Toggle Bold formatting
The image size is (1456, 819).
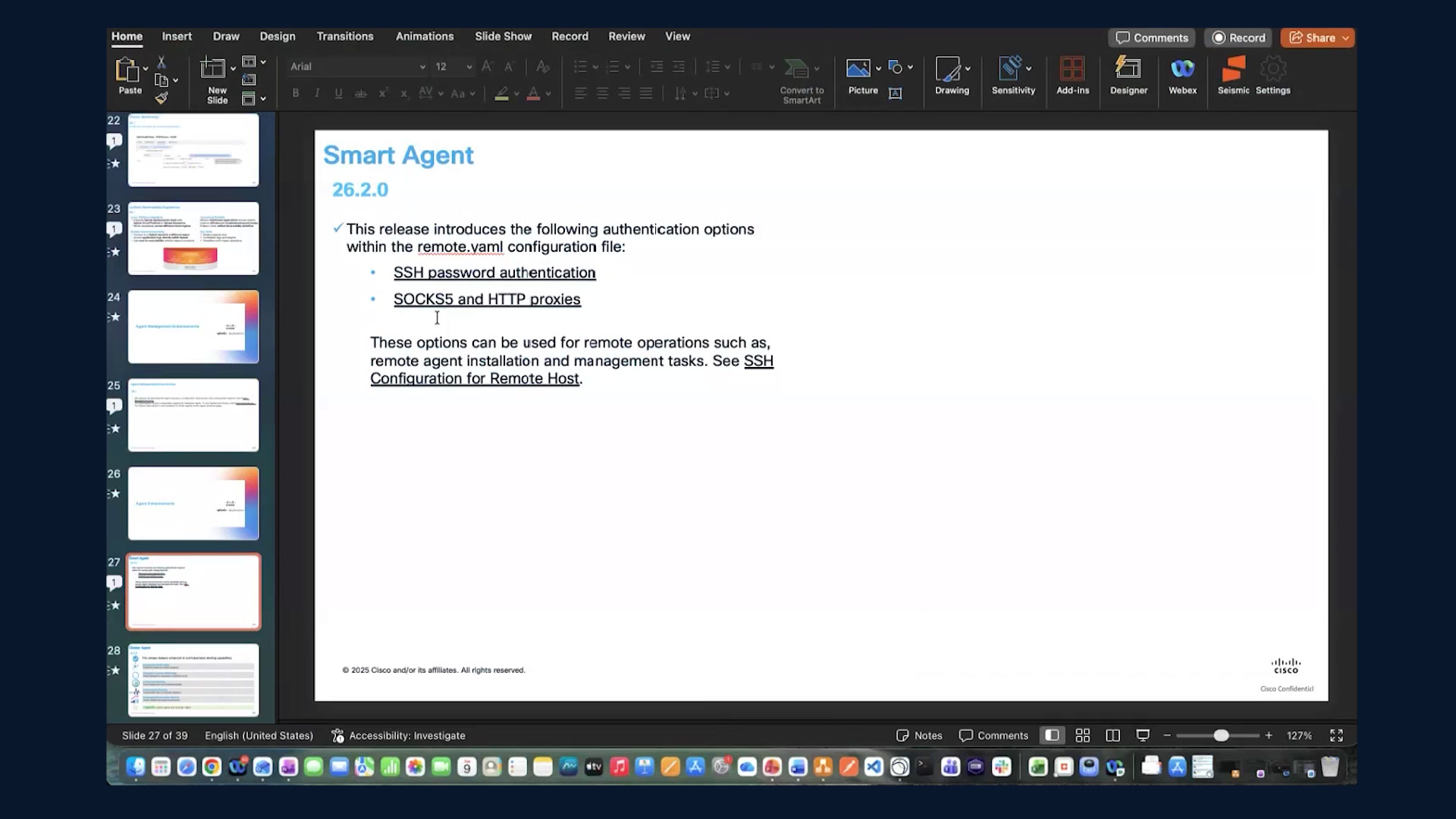coord(296,93)
